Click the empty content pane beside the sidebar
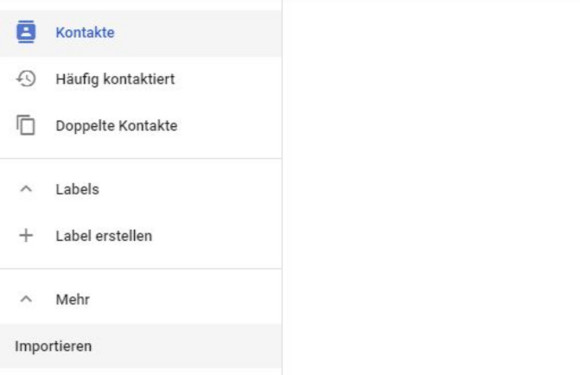Viewport: 580px width, 375px height. (431, 188)
